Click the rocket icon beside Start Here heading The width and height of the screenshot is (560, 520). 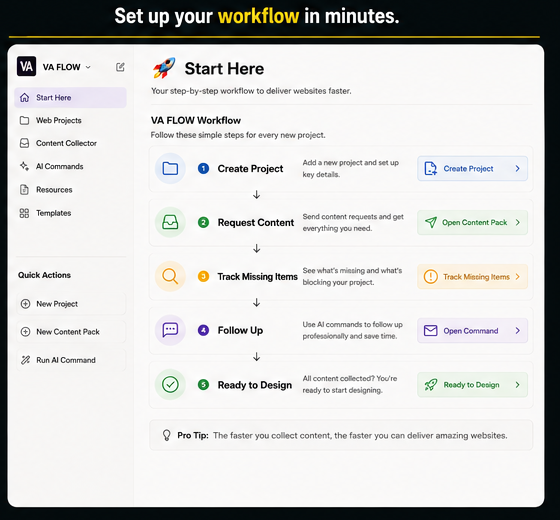(164, 68)
